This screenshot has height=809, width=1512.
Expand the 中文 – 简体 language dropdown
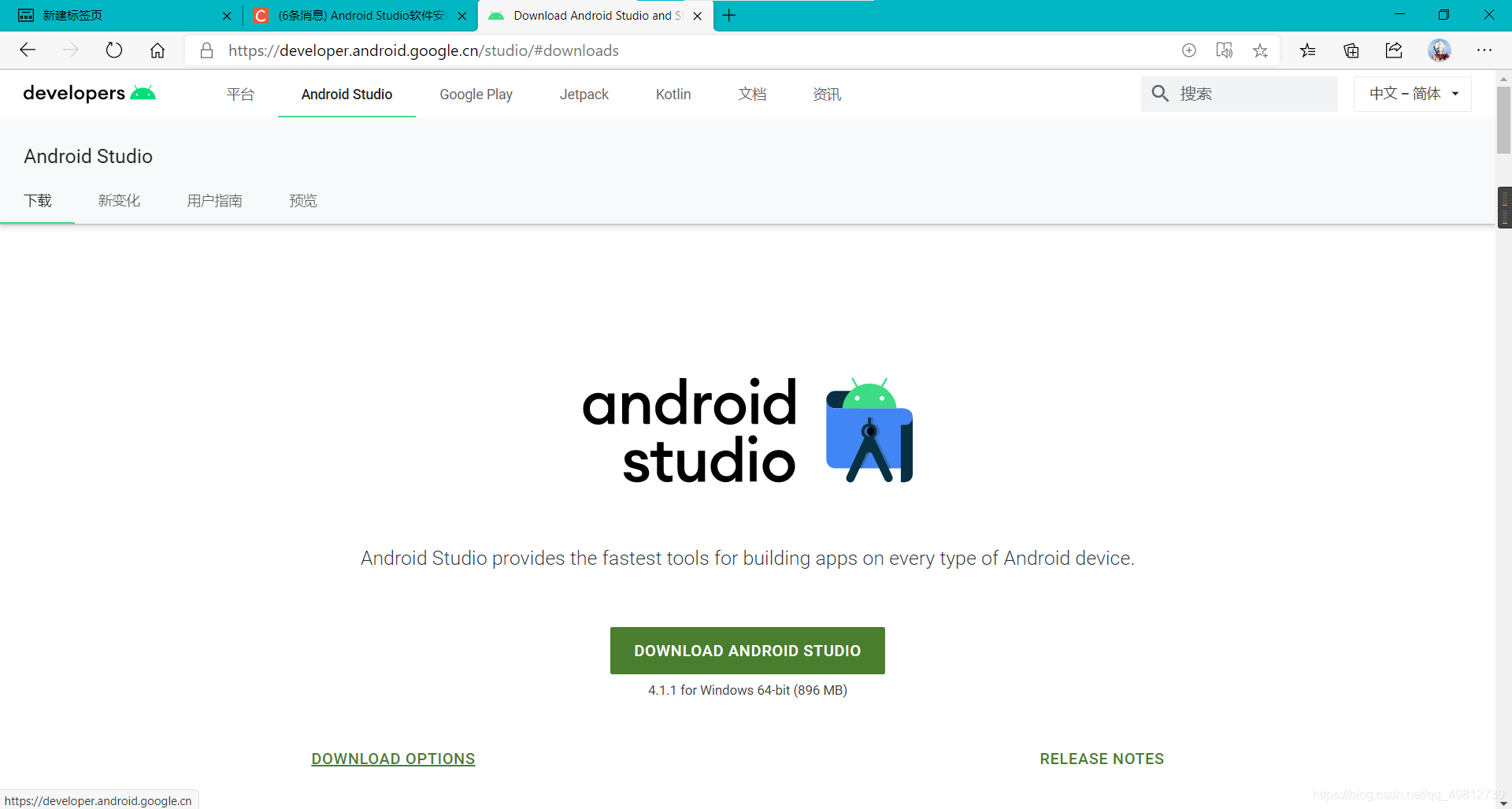coord(1413,94)
